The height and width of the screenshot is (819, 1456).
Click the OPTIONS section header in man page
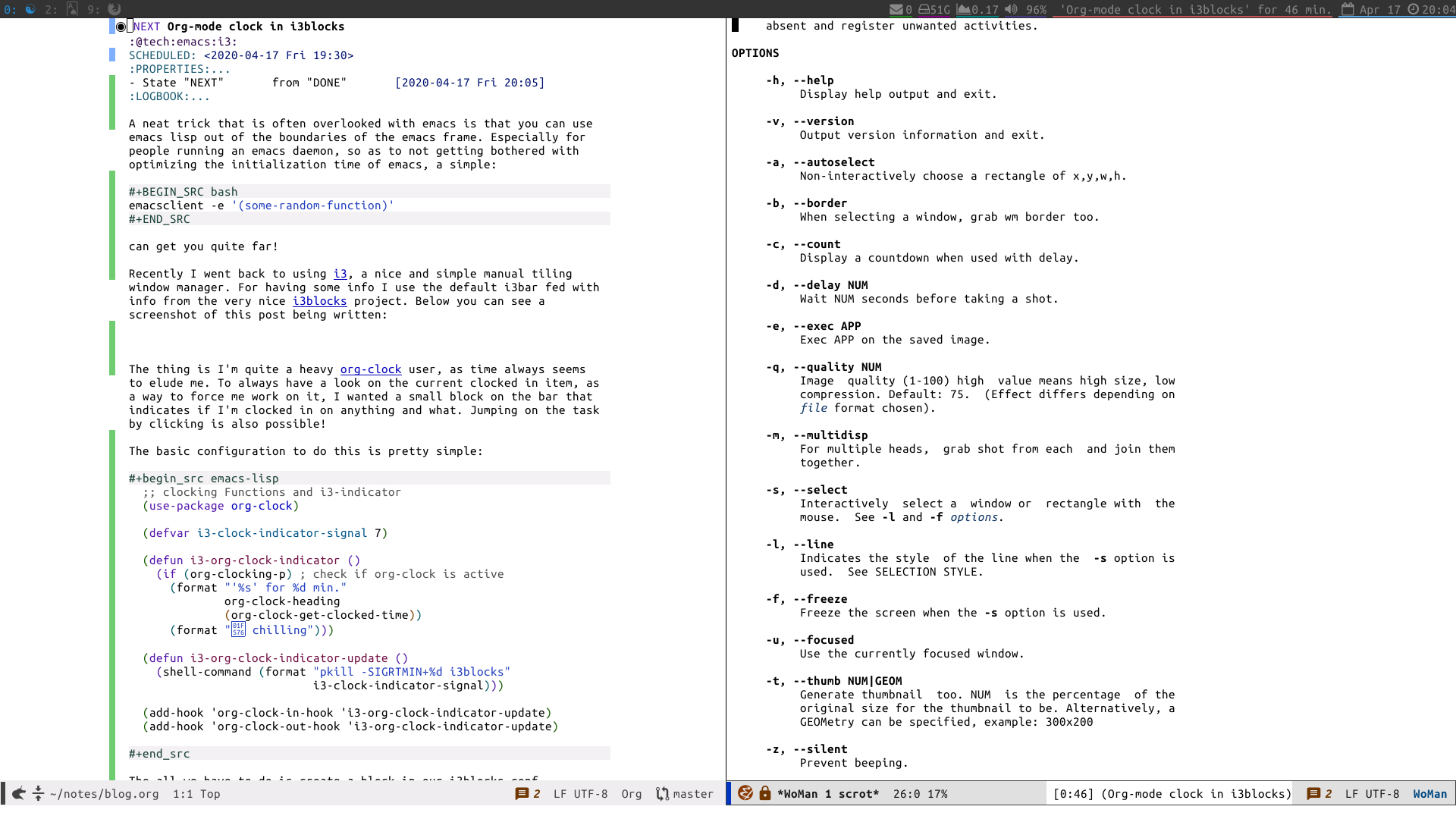(755, 53)
